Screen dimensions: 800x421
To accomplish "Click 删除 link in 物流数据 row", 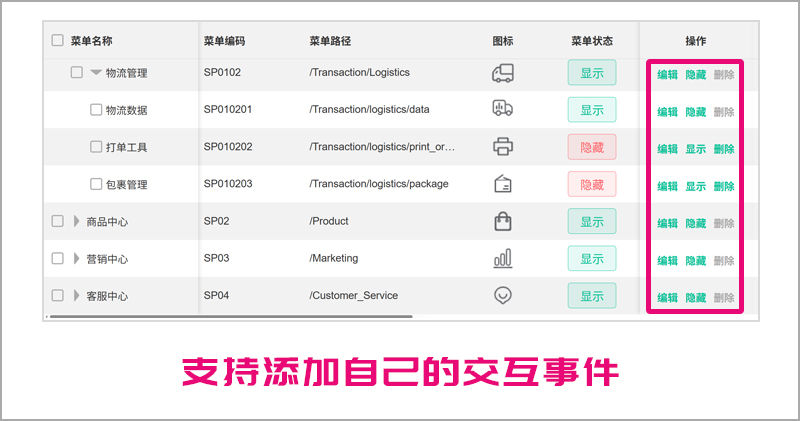I will (x=724, y=112).
